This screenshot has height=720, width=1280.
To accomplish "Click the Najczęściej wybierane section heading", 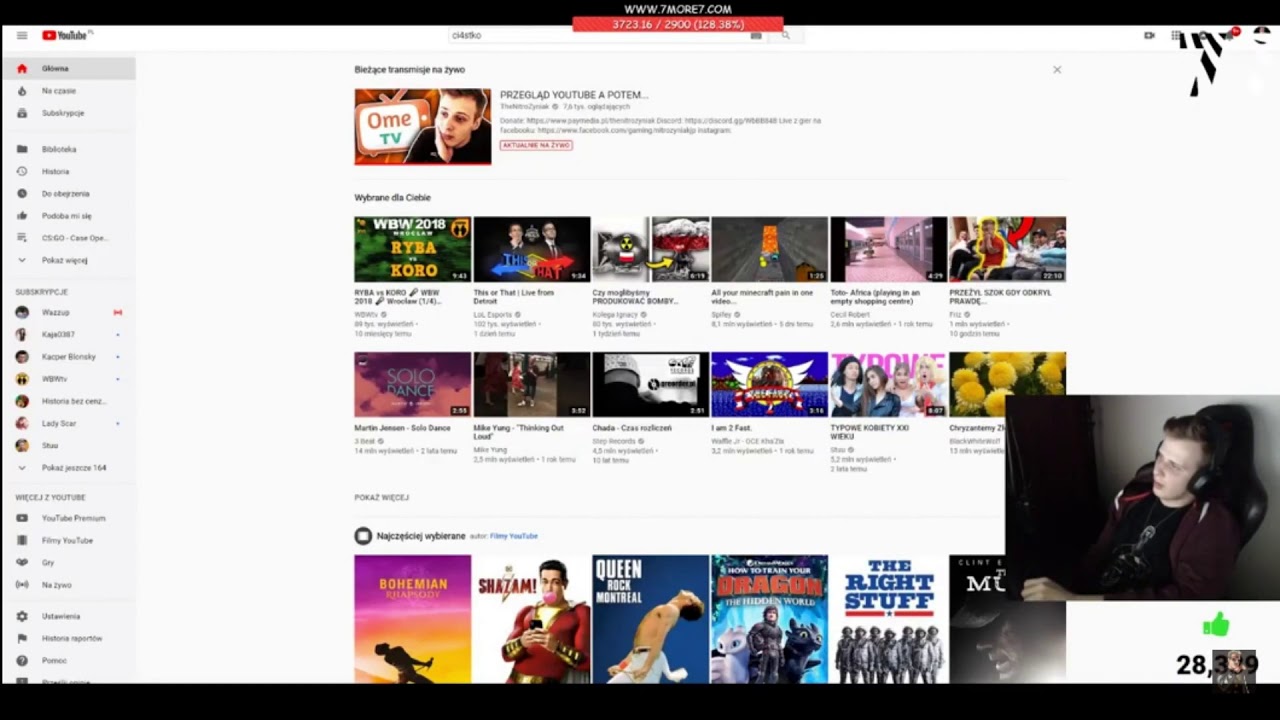I will click(x=421, y=536).
